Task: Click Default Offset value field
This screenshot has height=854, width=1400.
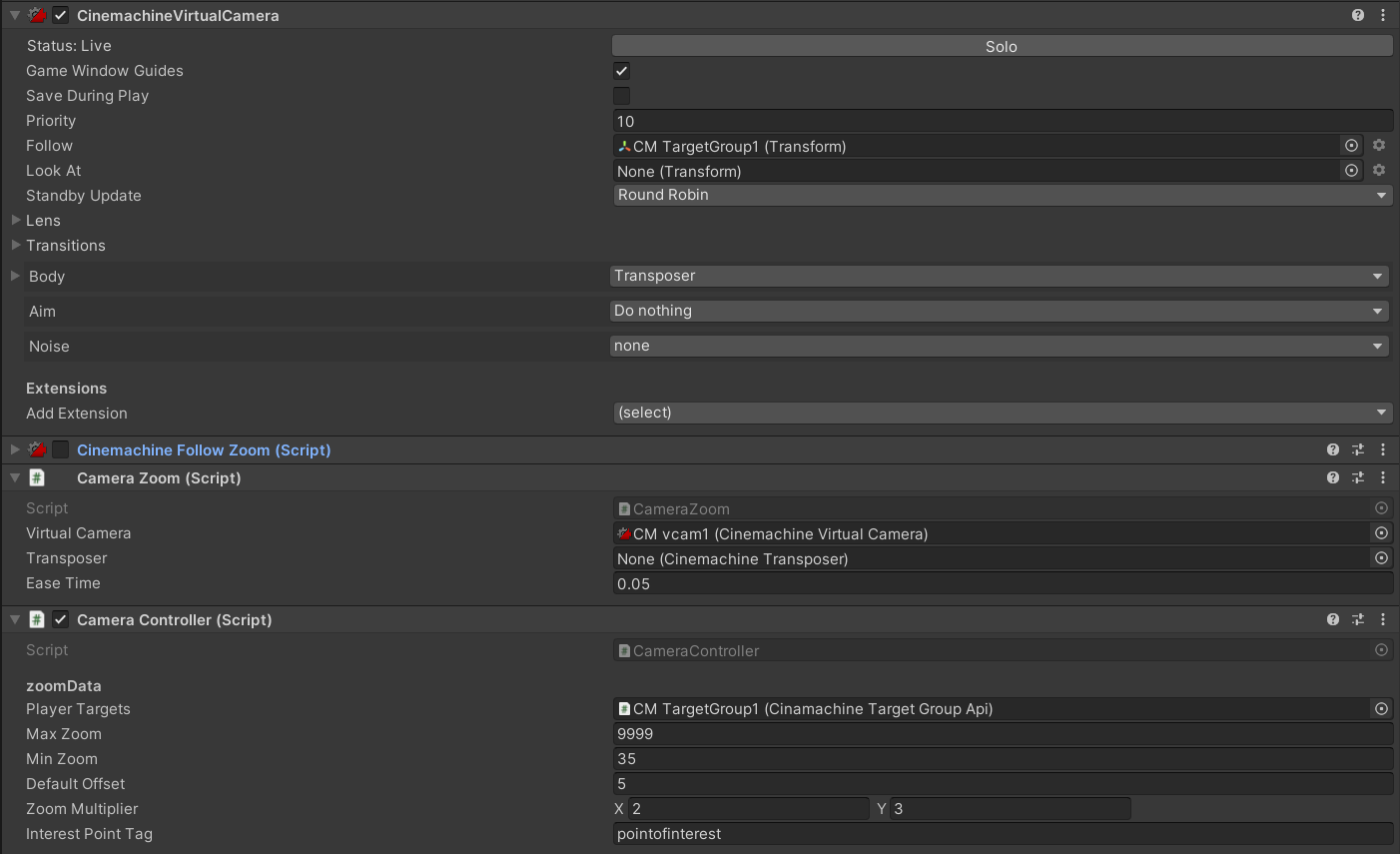Action: point(1003,784)
